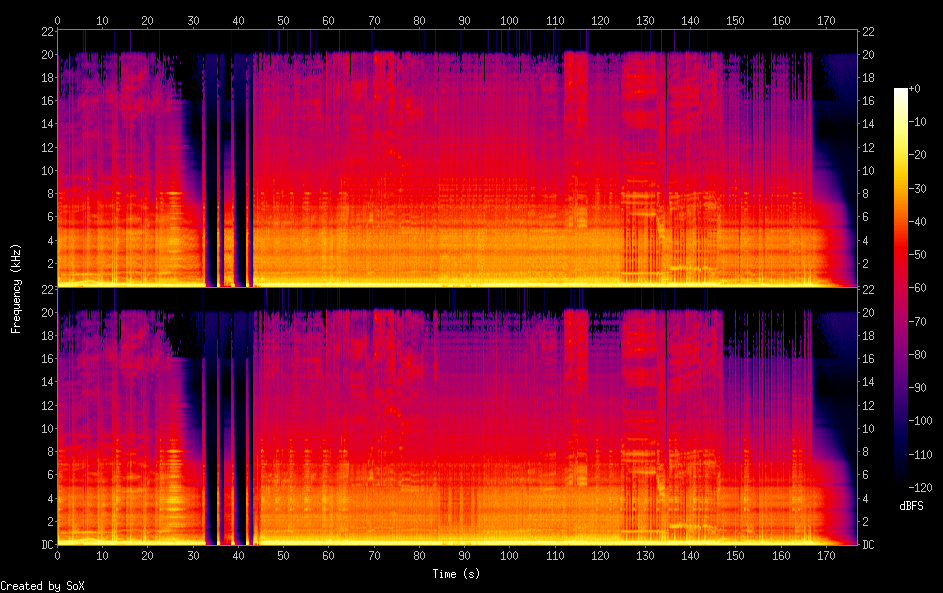Screen dimensions: 943x593
Task: Click the "Created by SoX" caption
Action: point(42,586)
